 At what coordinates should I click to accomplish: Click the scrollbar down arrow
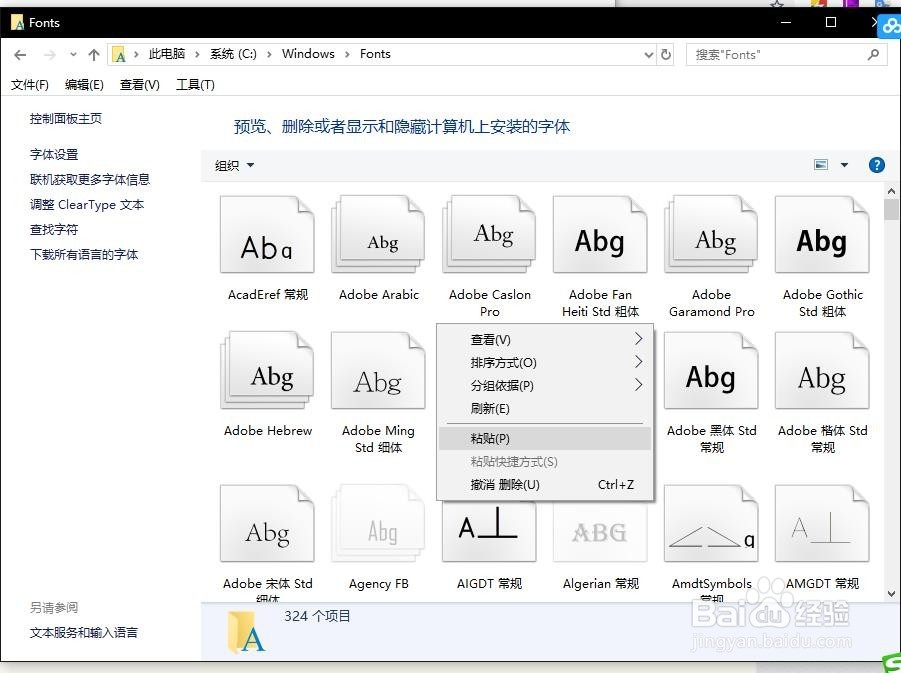click(x=891, y=594)
